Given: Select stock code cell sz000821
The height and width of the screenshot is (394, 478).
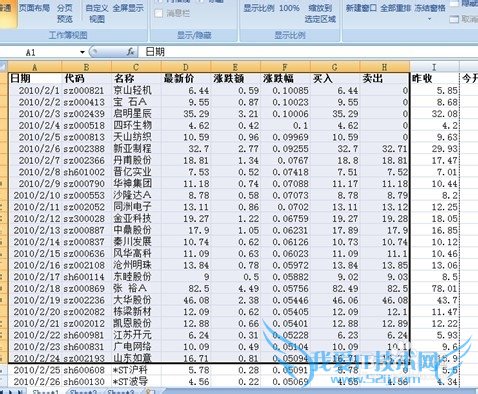Looking at the screenshot, I should 86,90.
